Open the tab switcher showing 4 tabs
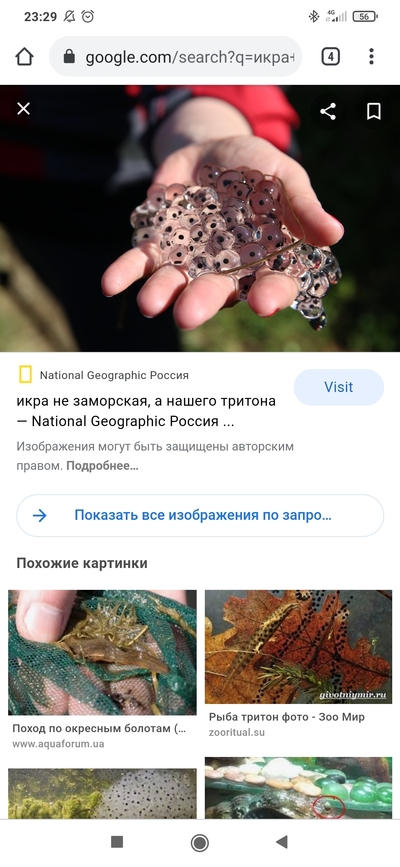Viewport: 400px width, 867px height. 330,56
